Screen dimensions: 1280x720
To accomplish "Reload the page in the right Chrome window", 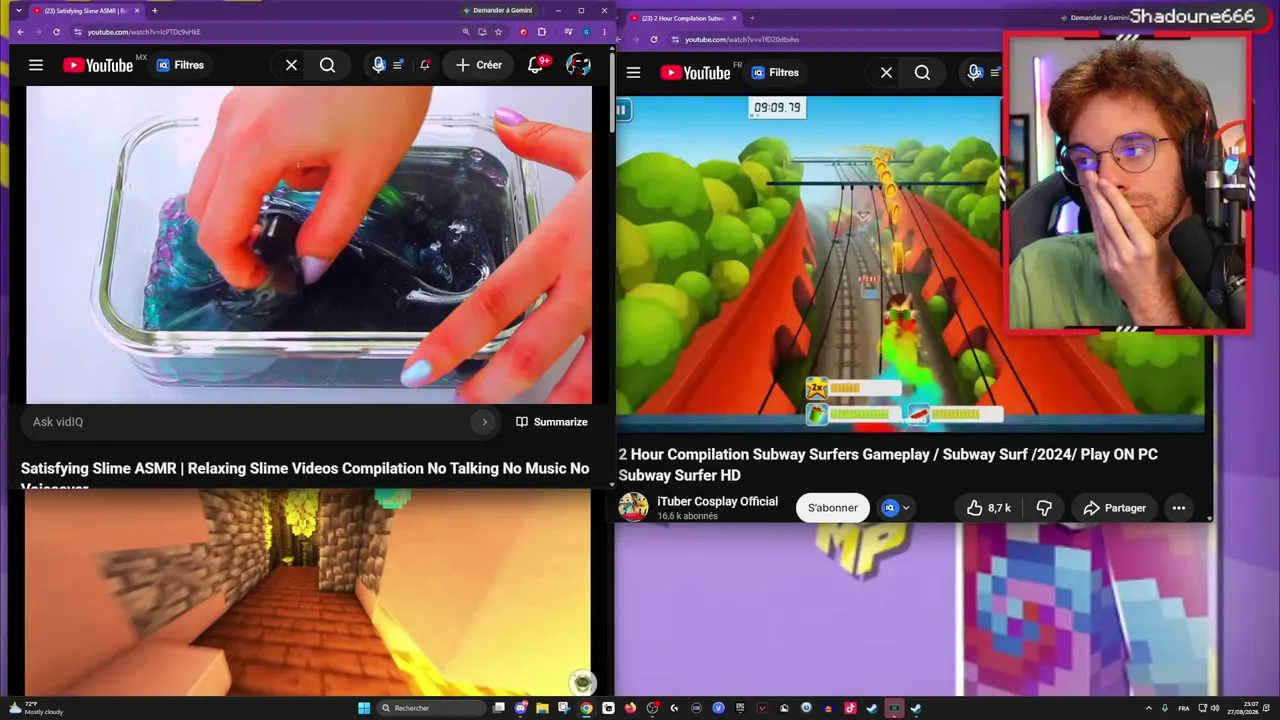I will 654,40.
